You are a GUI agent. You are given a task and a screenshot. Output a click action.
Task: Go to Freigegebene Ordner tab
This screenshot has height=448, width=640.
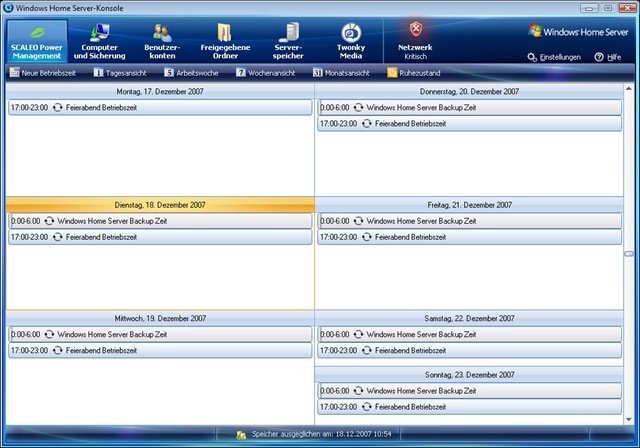click(x=225, y=41)
